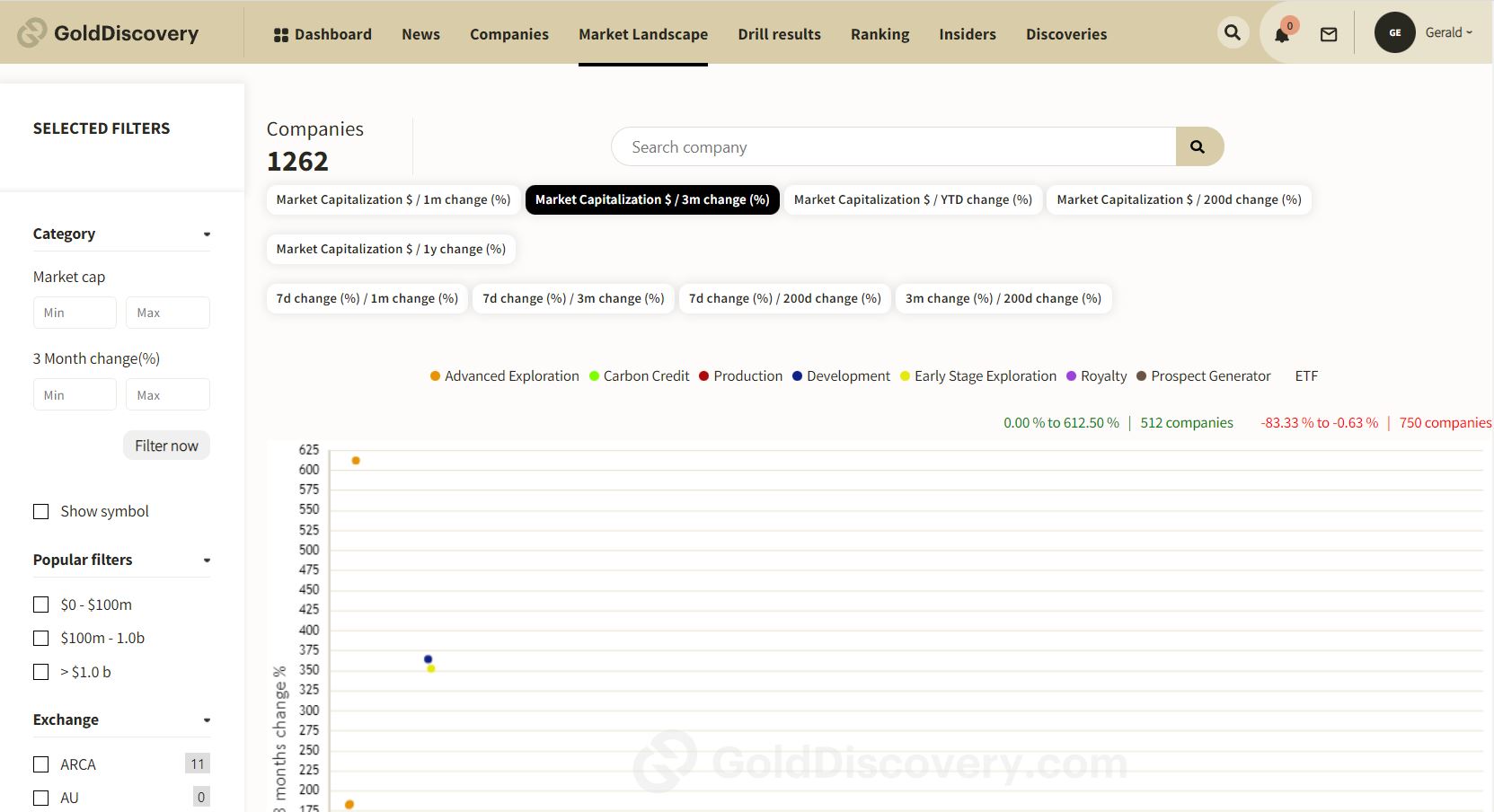Click the GoldDiscovery brand name link
The image size is (1494, 812).
pyautogui.click(x=126, y=34)
